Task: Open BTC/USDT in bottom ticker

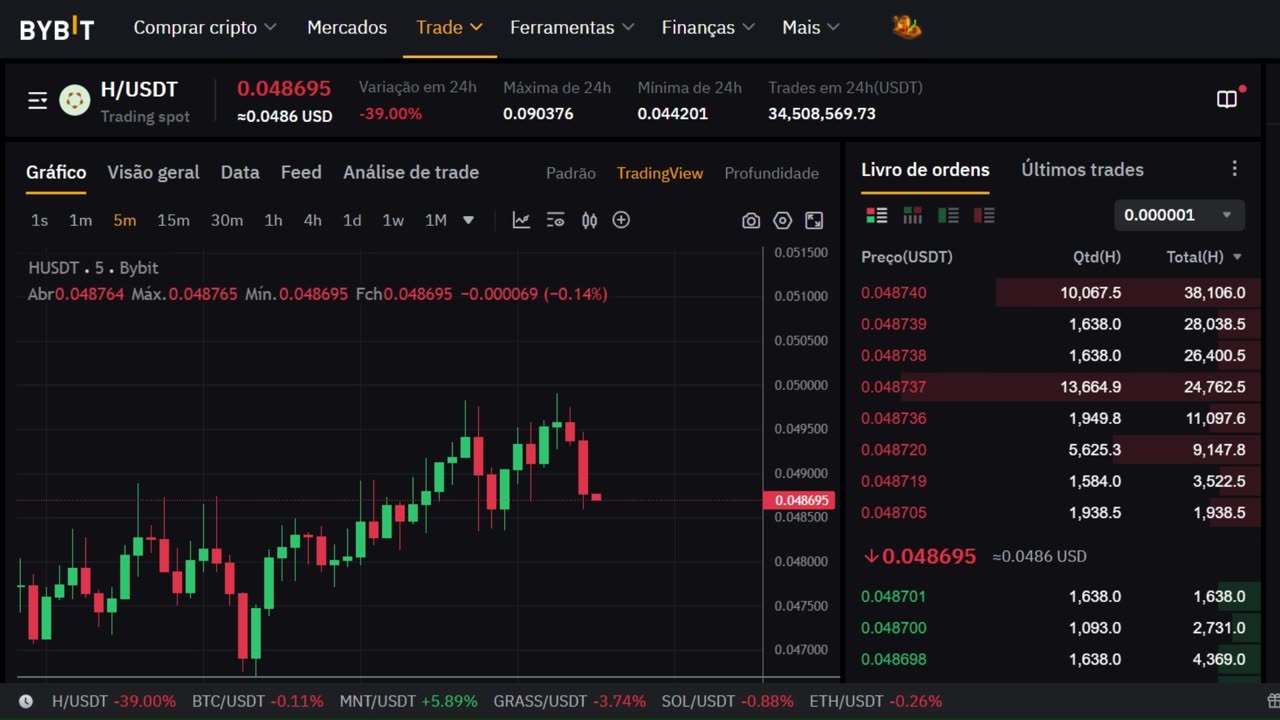Action: click(258, 701)
